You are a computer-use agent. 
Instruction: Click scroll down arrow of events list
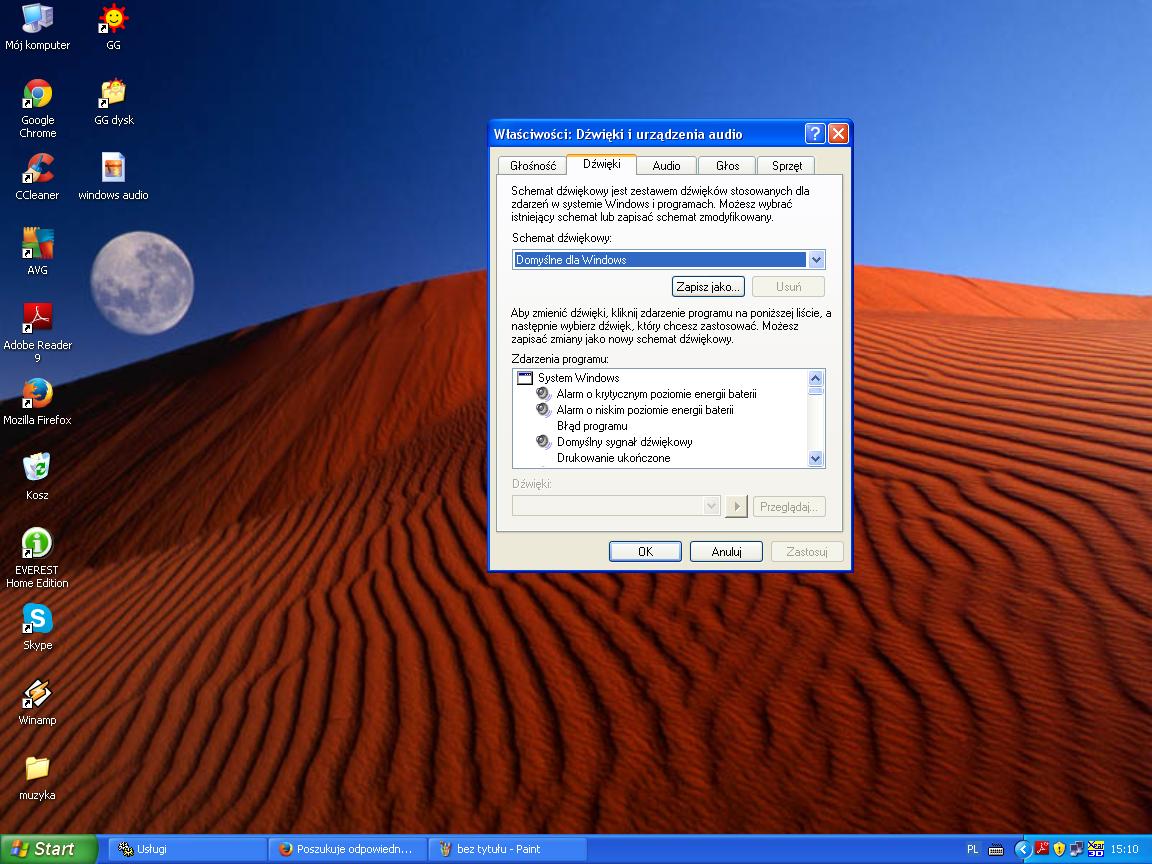[816, 458]
